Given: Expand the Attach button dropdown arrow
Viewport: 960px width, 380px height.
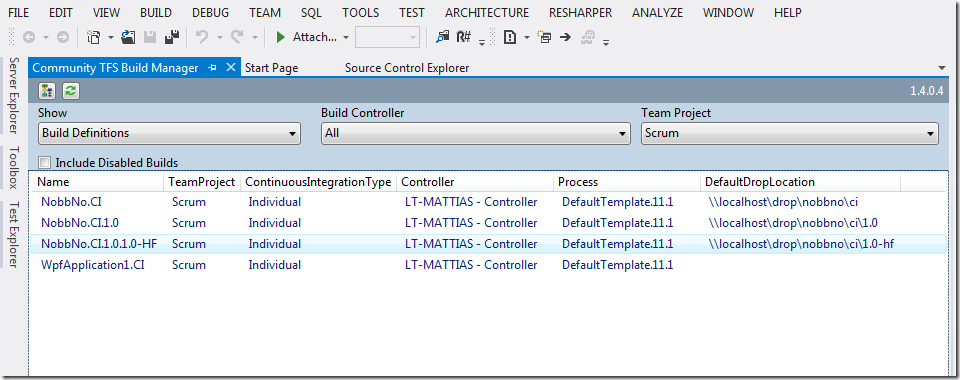Looking at the screenshot, I should (x=346, y=38).
